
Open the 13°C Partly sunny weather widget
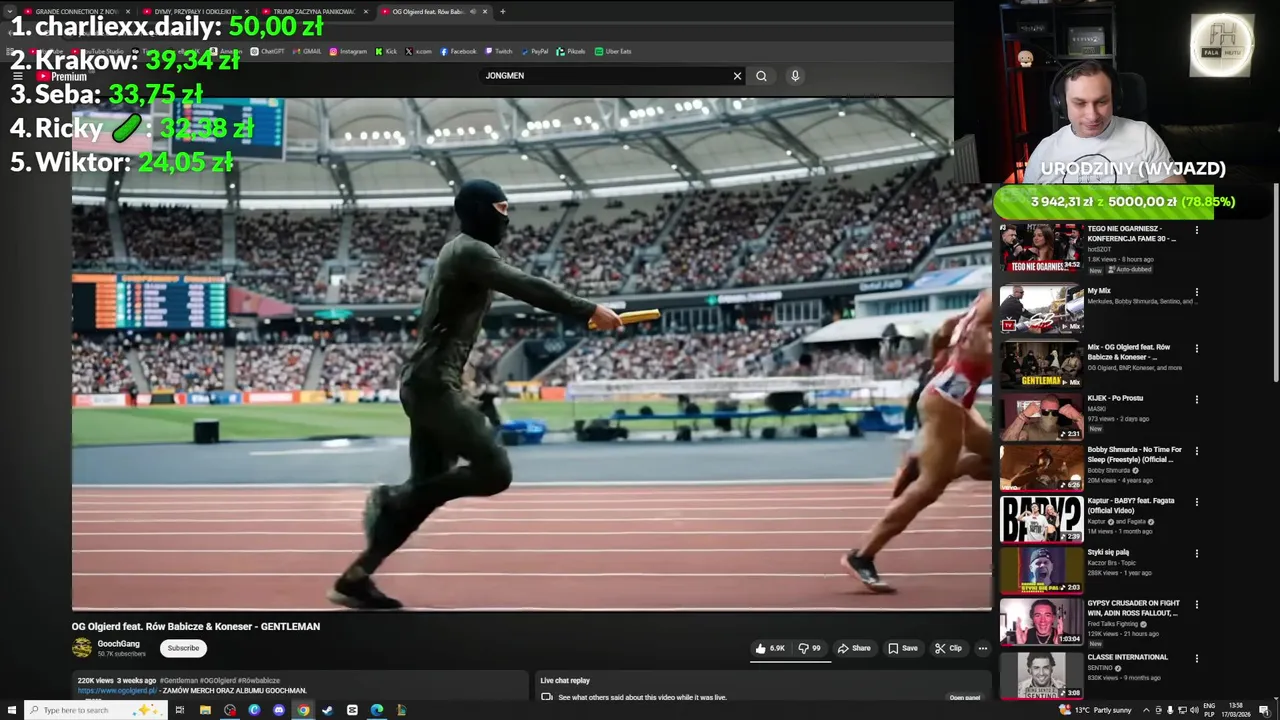pyautogui.click(x=1095, y=710)
